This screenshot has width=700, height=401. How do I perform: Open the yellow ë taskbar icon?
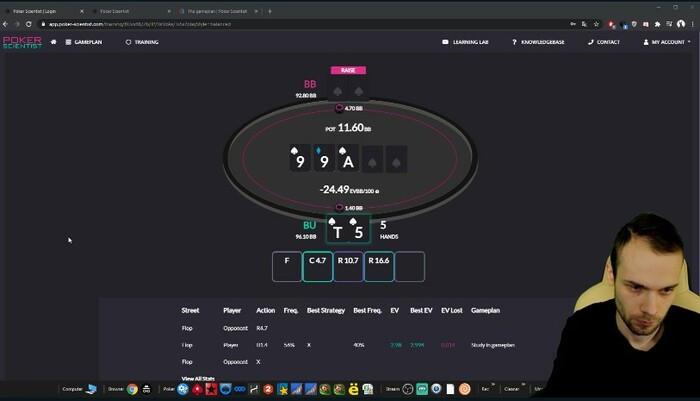coord(353,389)
